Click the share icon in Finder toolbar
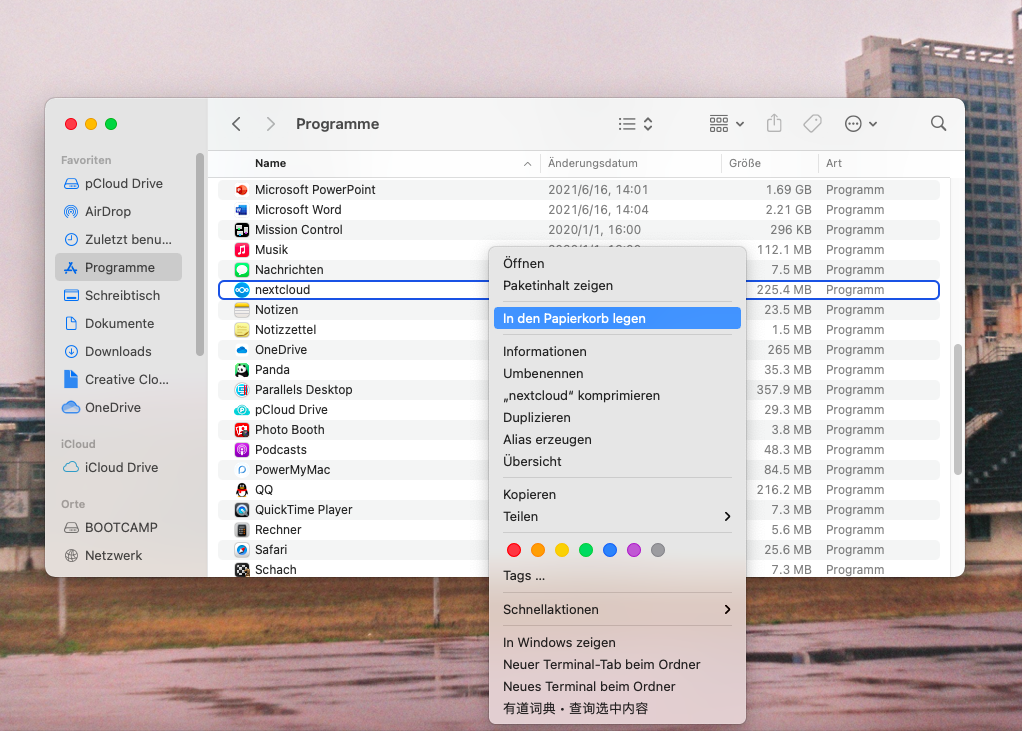Viewport: 1022px width, 731px height. coord(774,123)
